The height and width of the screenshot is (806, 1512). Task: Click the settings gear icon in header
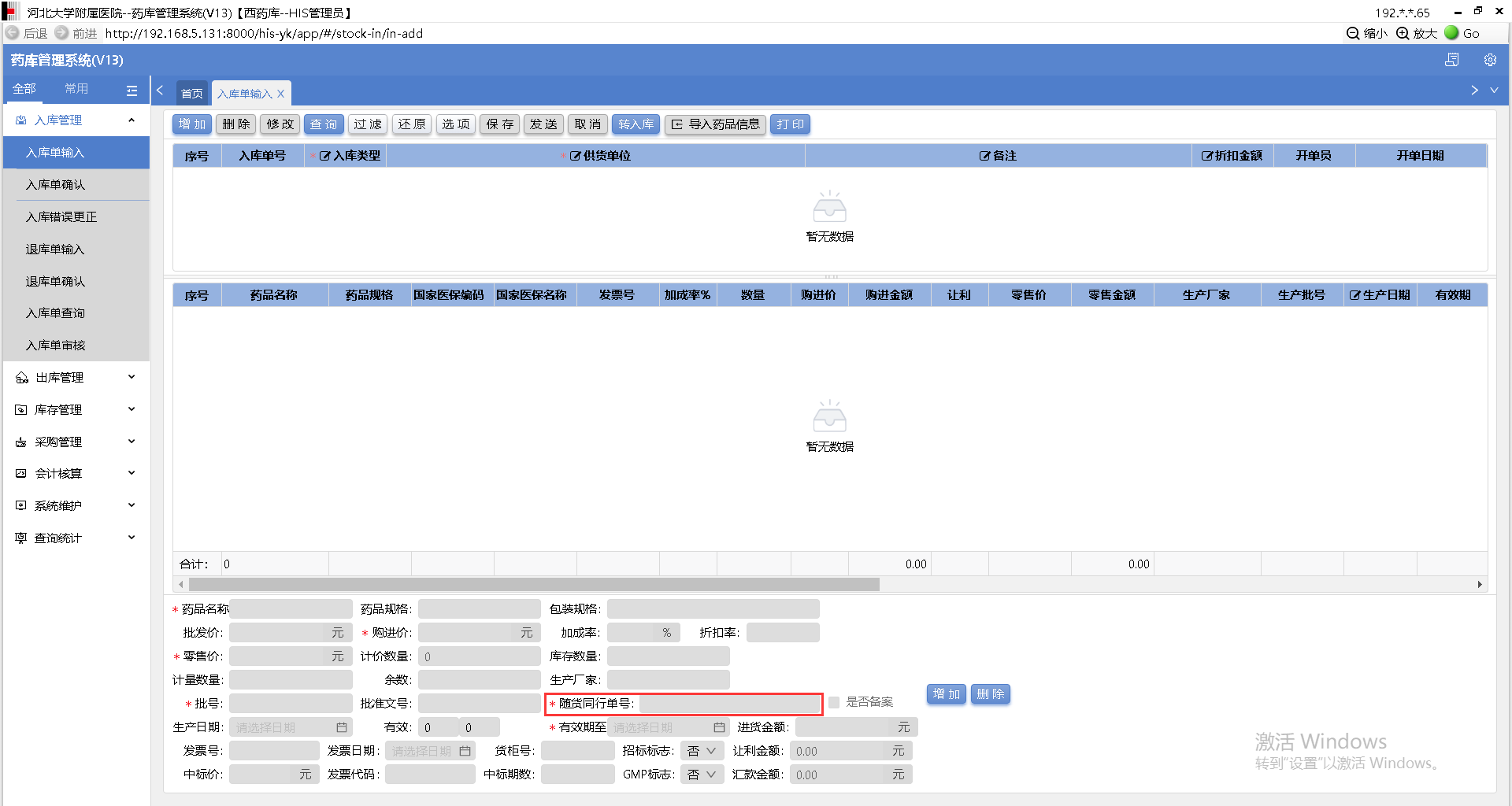coord(1490,60)
